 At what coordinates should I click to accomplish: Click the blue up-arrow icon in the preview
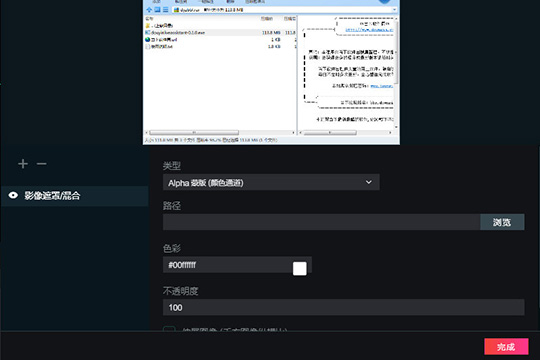tap(149, 10)
